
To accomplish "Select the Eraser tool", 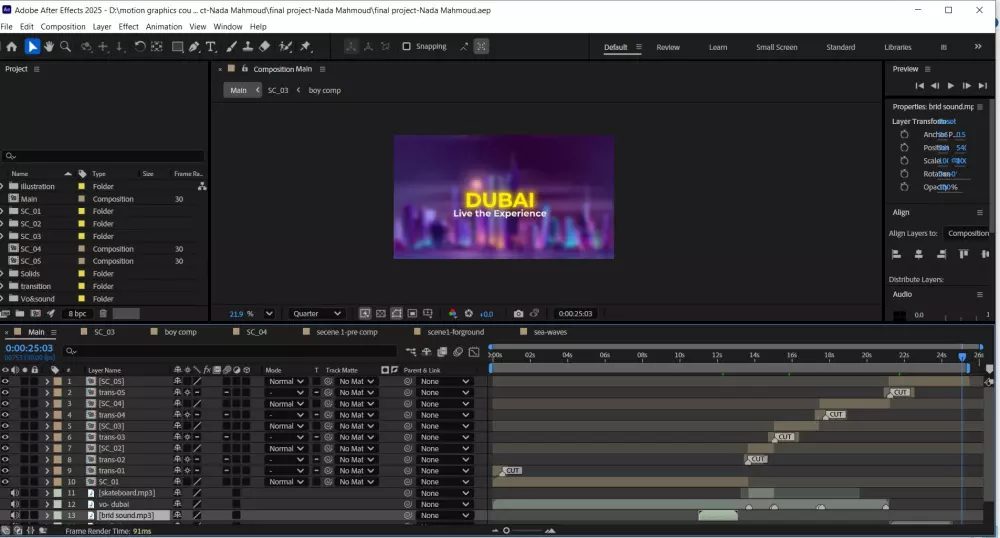I will (264, 47).
